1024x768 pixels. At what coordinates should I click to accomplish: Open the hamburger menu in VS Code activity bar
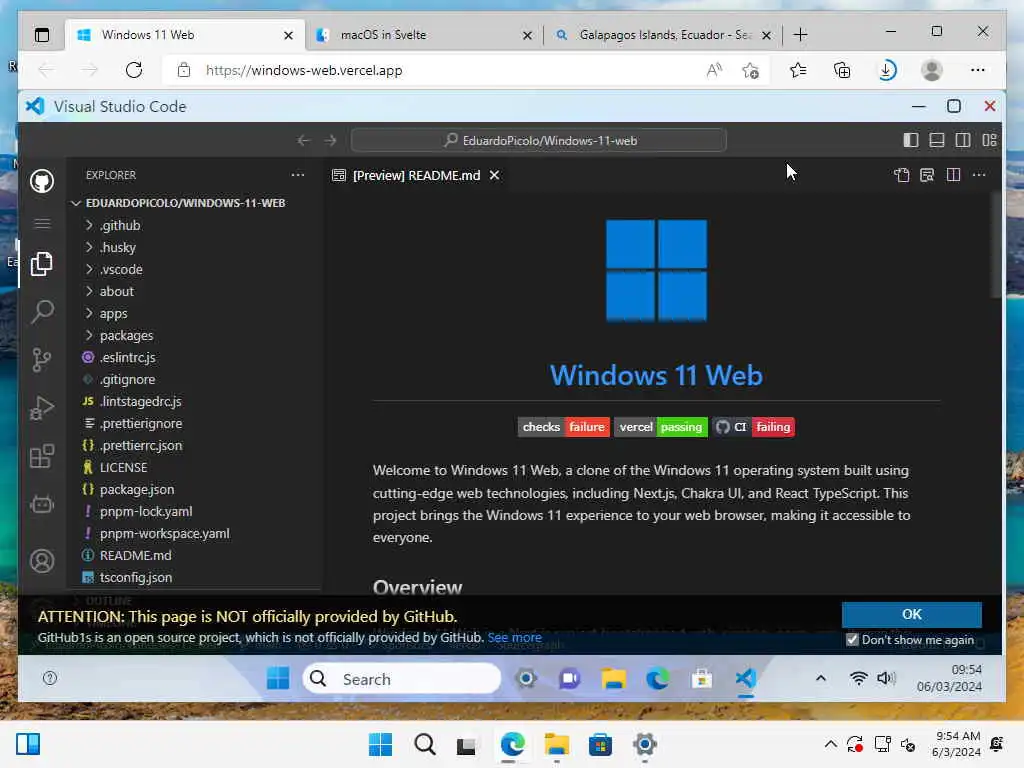(x=42, y=224)
